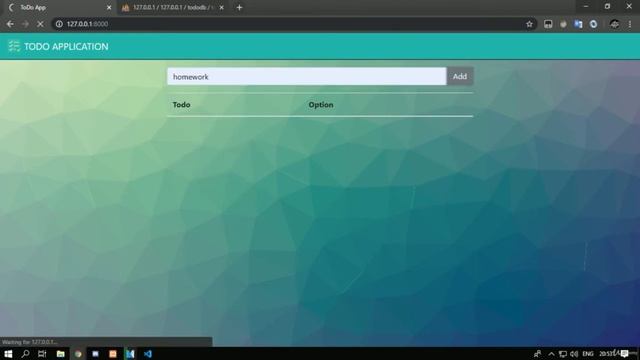
Task: Bookmark this page with the star icon
Action: (x=529, y=24)
